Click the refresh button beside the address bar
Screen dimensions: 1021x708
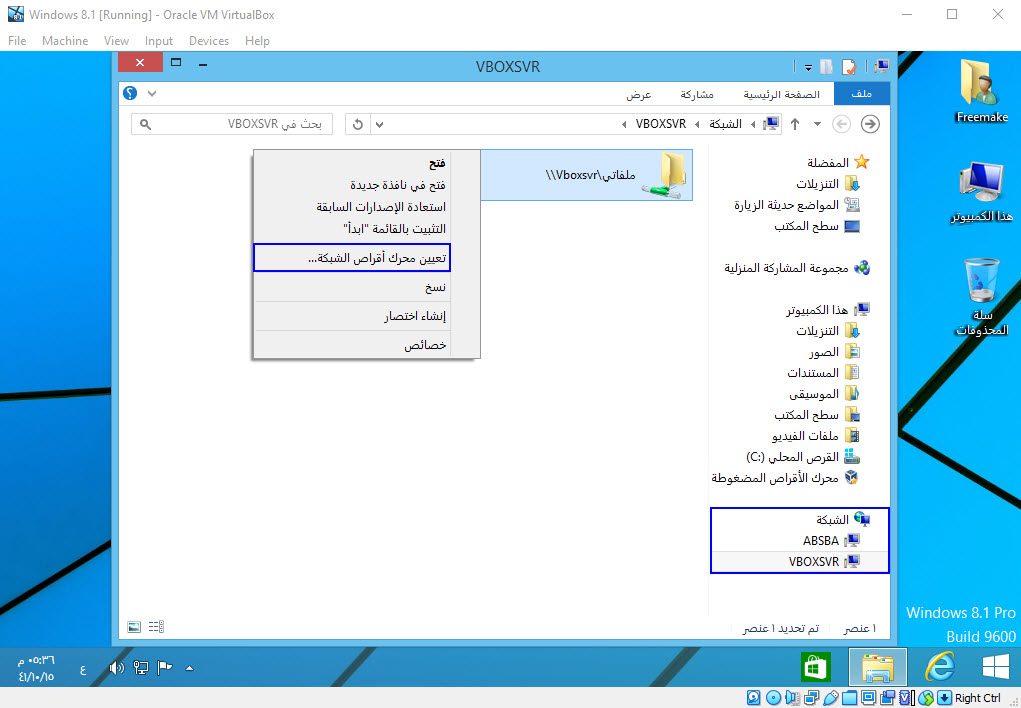(357, 124)
